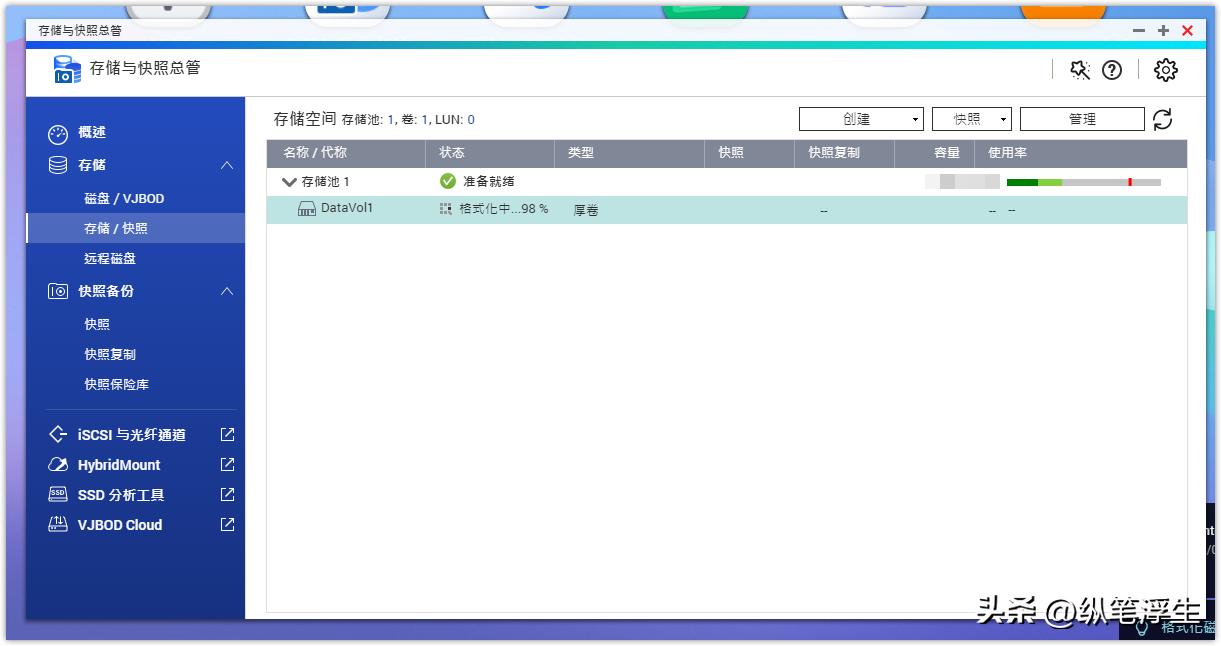Image resolution: width=1221 pixels, height=646 pixels.
Task: Close the 存储与快照总管 window
Action: pos(1187,31)
